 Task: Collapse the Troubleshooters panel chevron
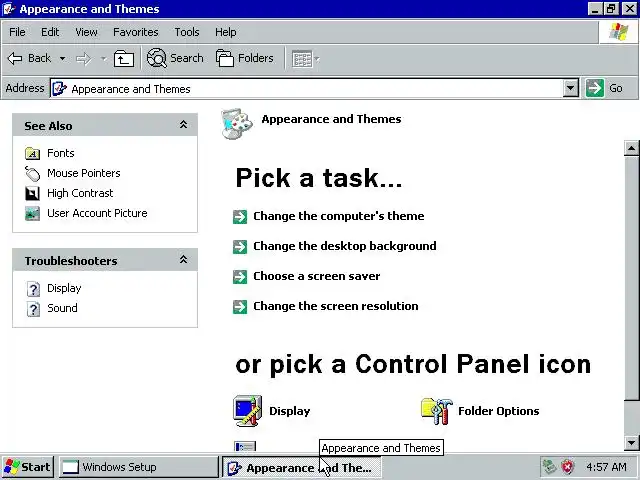[x=183, y=259]
